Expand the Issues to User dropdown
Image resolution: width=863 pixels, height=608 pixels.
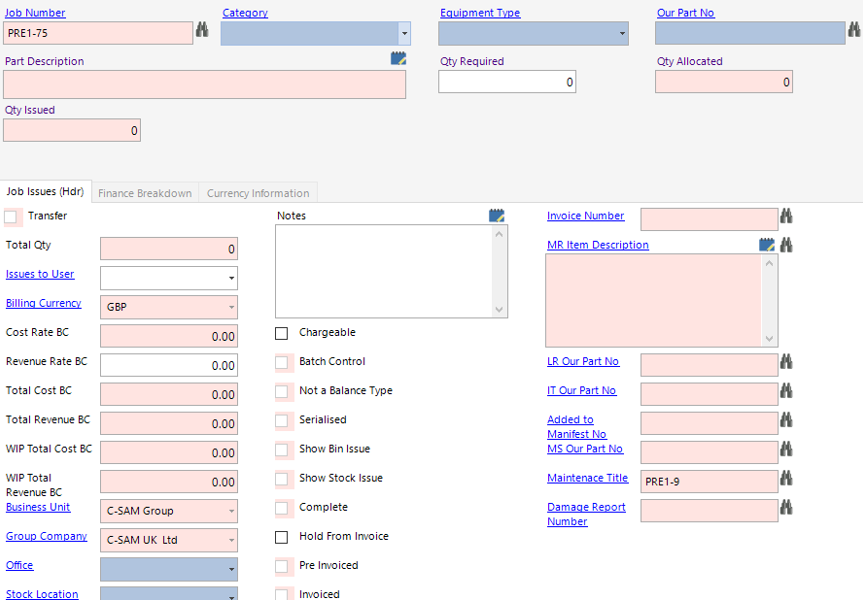point(231,278)
